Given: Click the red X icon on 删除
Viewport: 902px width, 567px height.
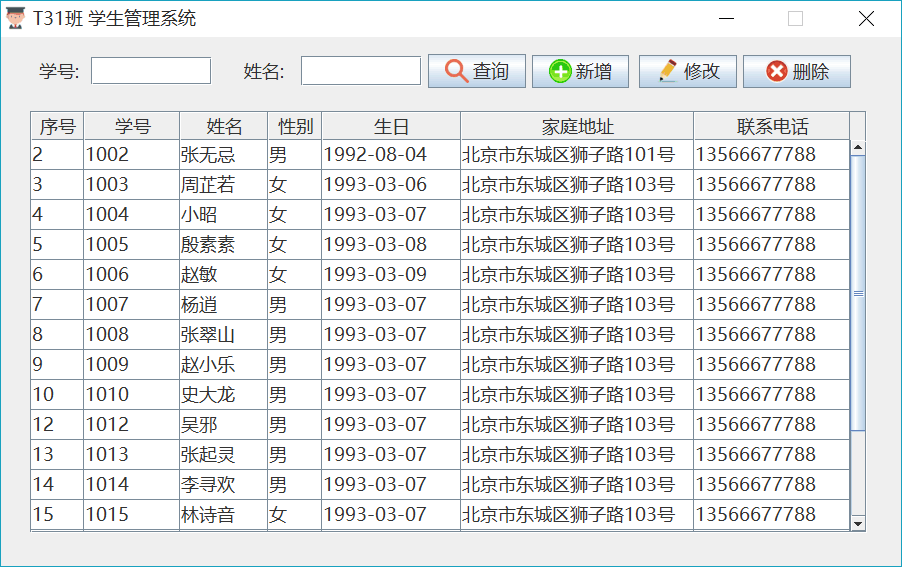Looking at the screenshot, I should [x=776, y=71].
